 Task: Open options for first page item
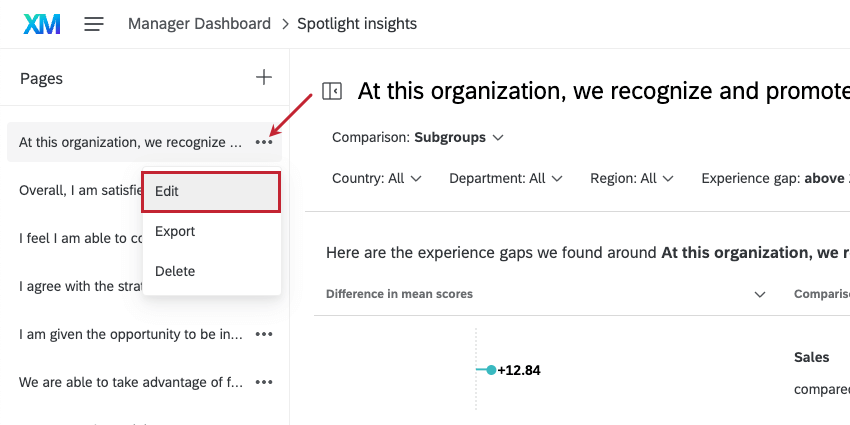(x=264, y=142)
